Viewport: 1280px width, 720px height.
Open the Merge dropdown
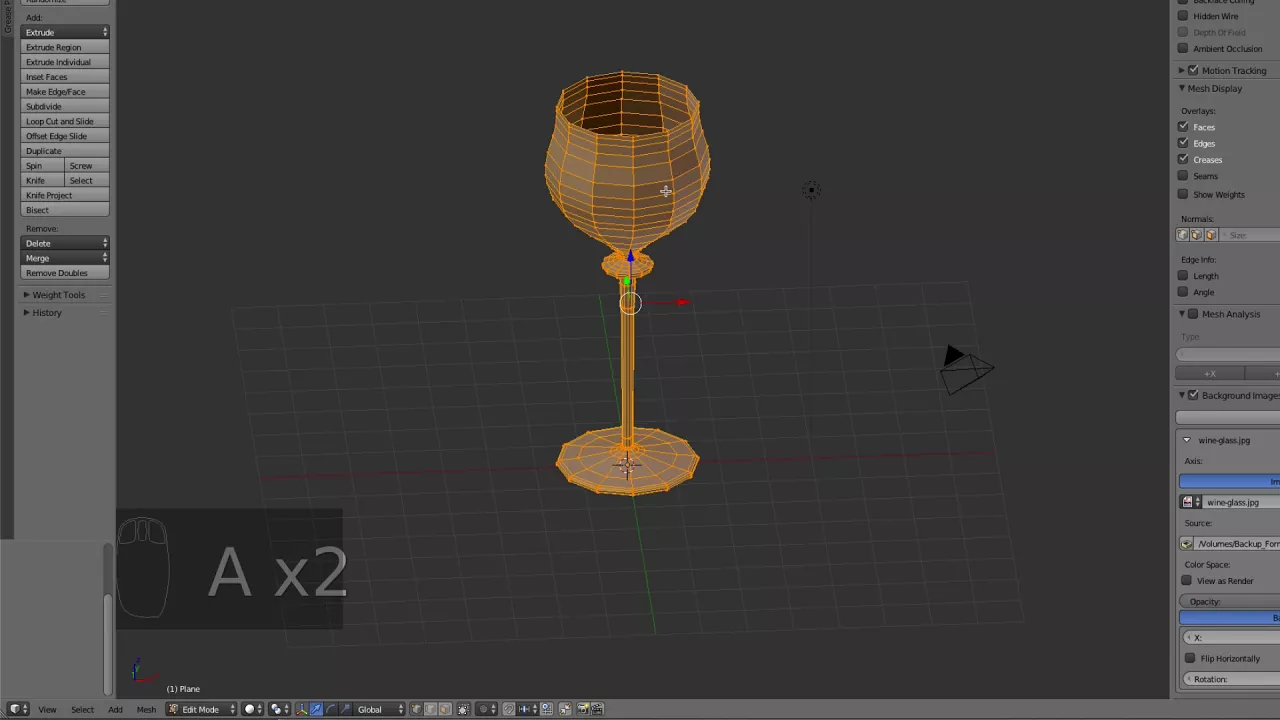click(65, 258)
